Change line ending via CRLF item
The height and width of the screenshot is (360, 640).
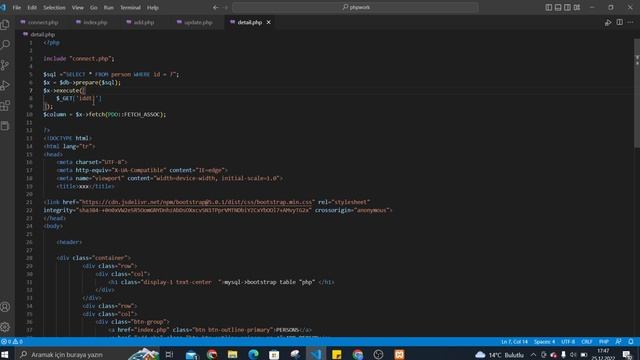(587, 342)
